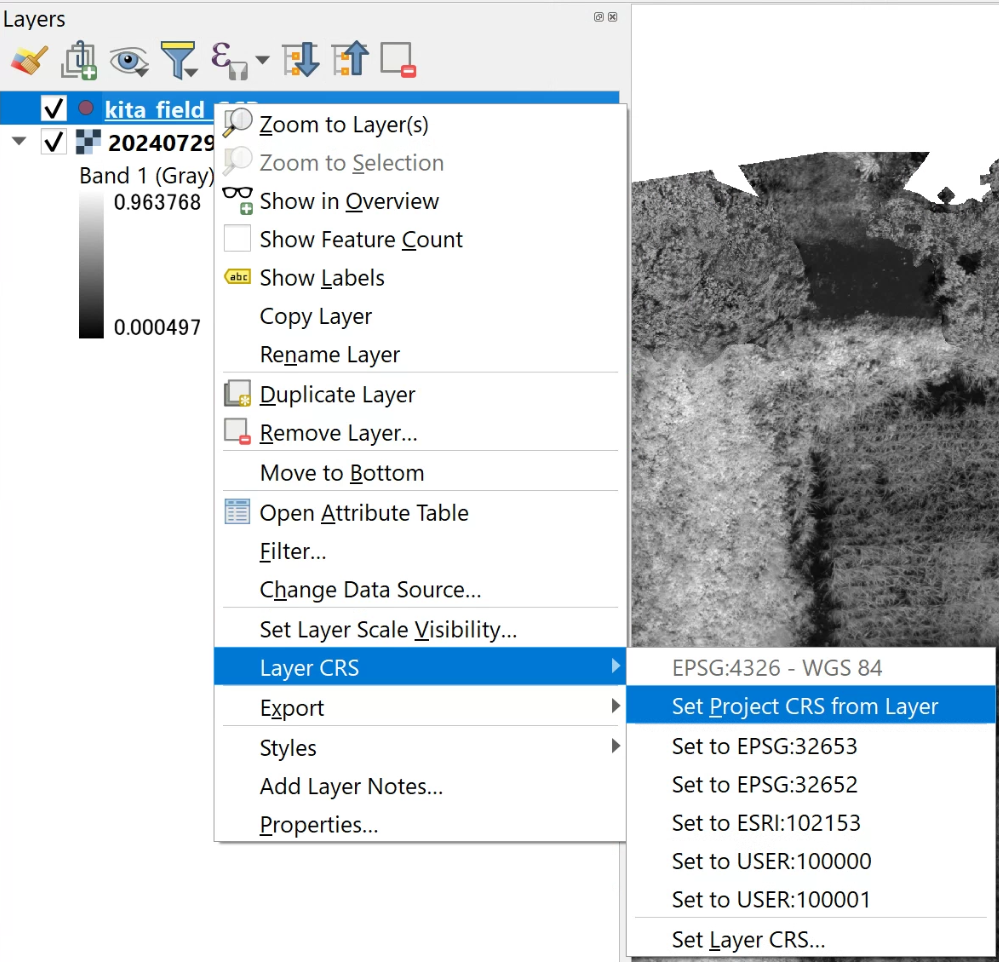999x962 pixels.
Task: Choose Zoom to Layer(s) in context menu
Action: [x=420, y=124]
